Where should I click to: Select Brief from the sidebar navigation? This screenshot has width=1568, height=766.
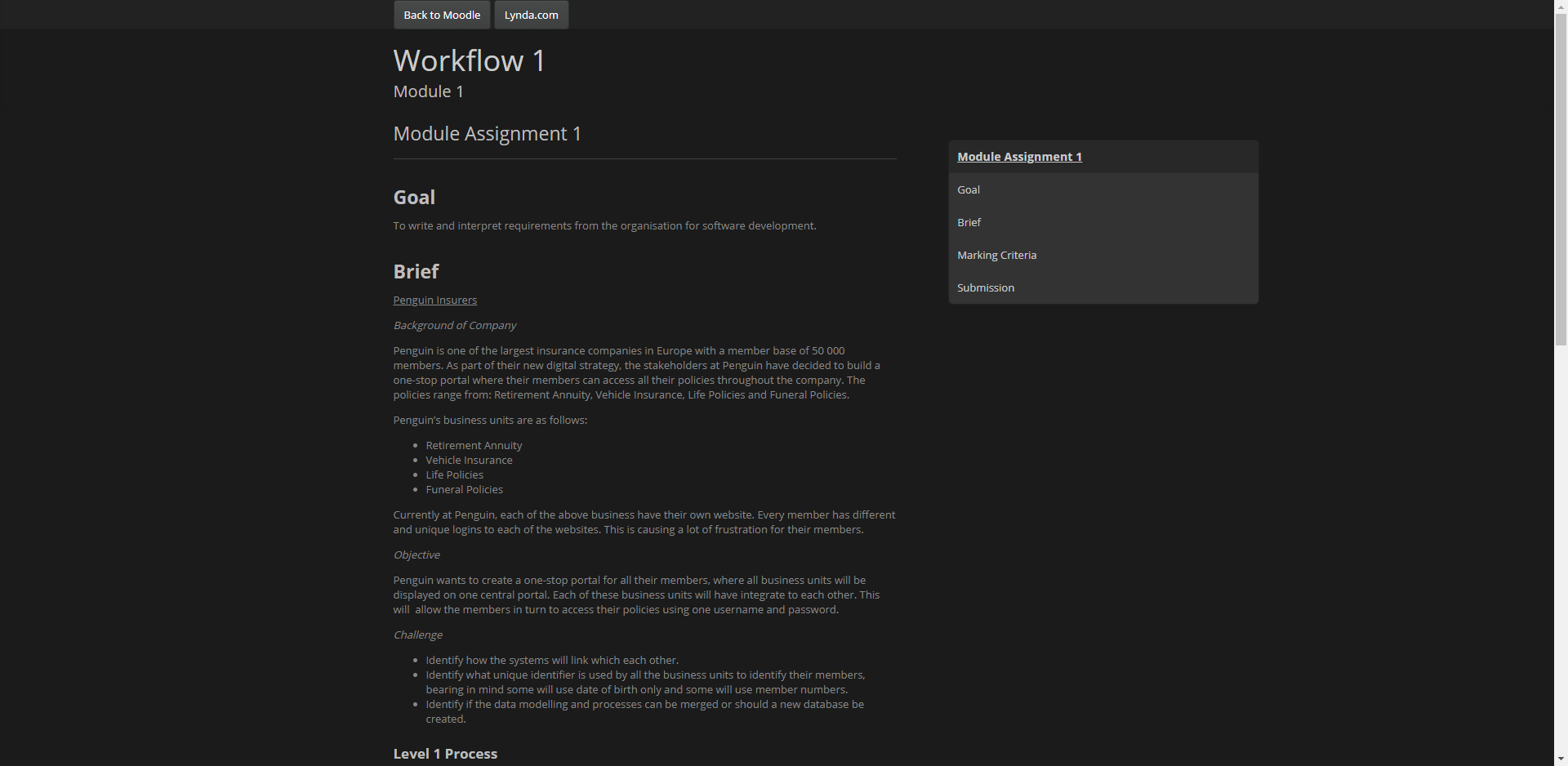[969, 221]
